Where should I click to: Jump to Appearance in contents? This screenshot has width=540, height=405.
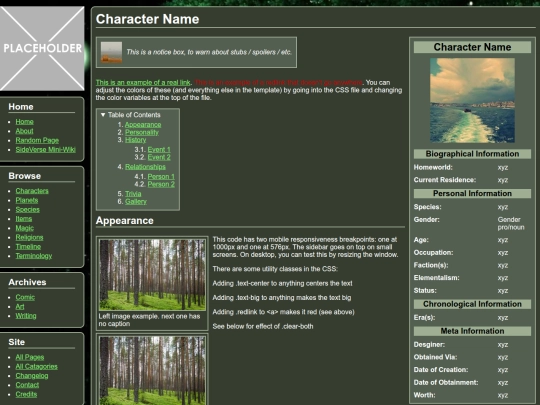coord(143,125)
